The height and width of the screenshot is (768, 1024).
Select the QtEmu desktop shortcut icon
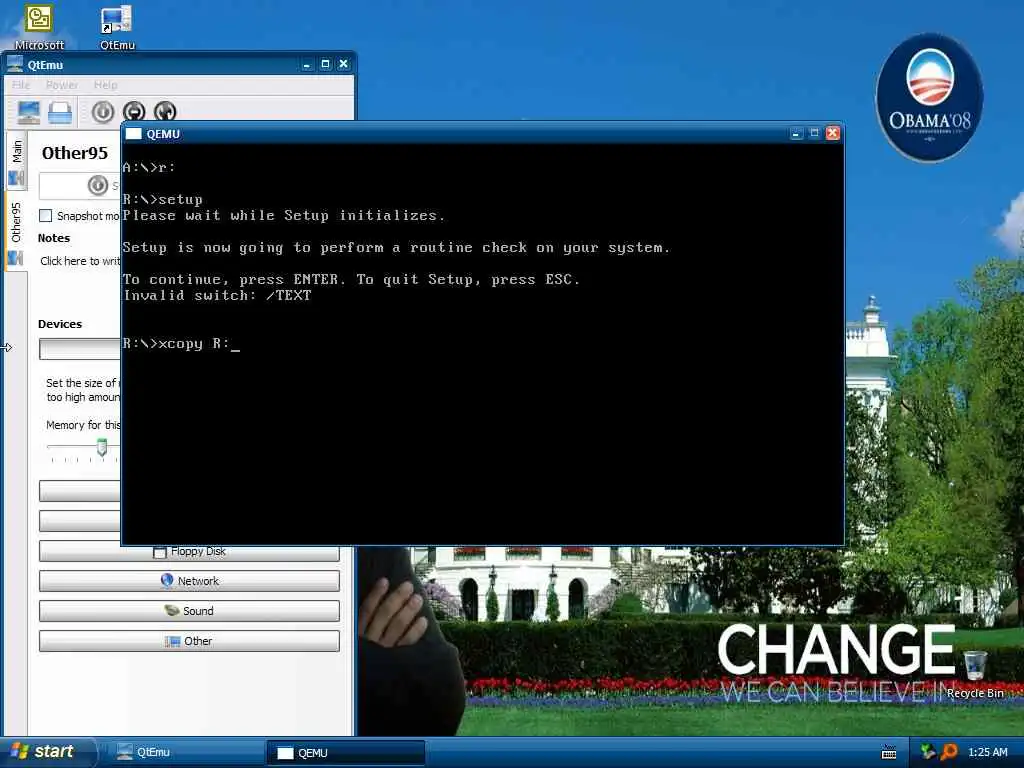pos(117,26)
